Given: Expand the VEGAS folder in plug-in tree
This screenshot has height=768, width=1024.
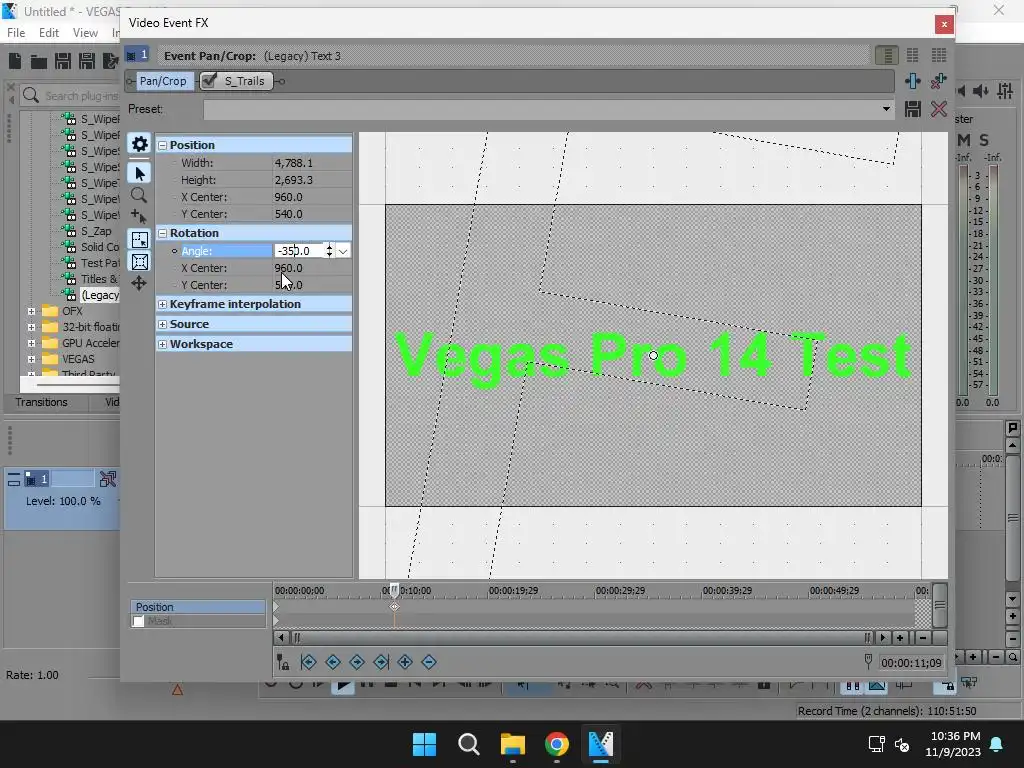Looking at the screenshot, I should pos(31,359).
